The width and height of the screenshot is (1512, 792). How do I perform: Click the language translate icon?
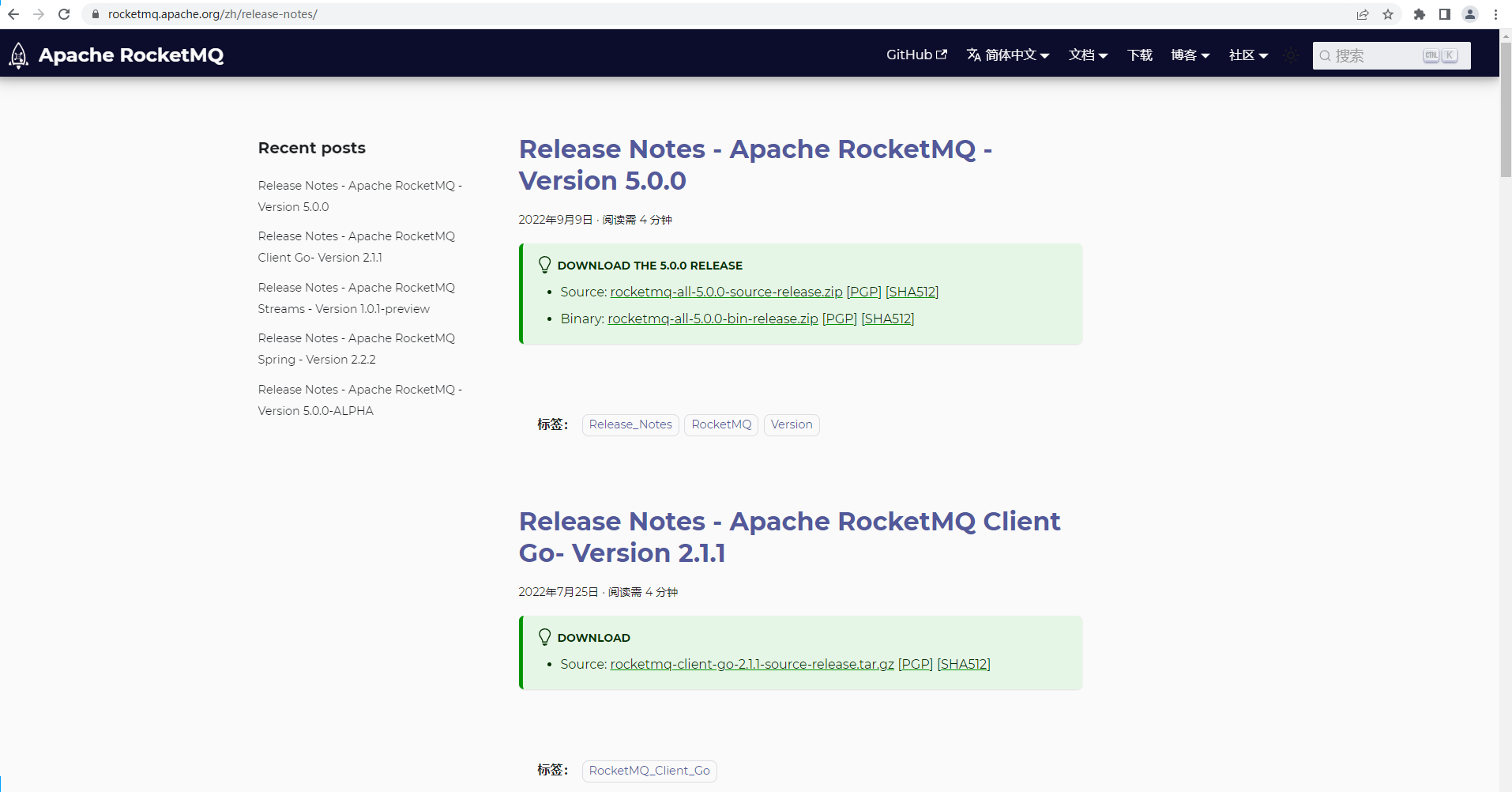click(973, 55)
